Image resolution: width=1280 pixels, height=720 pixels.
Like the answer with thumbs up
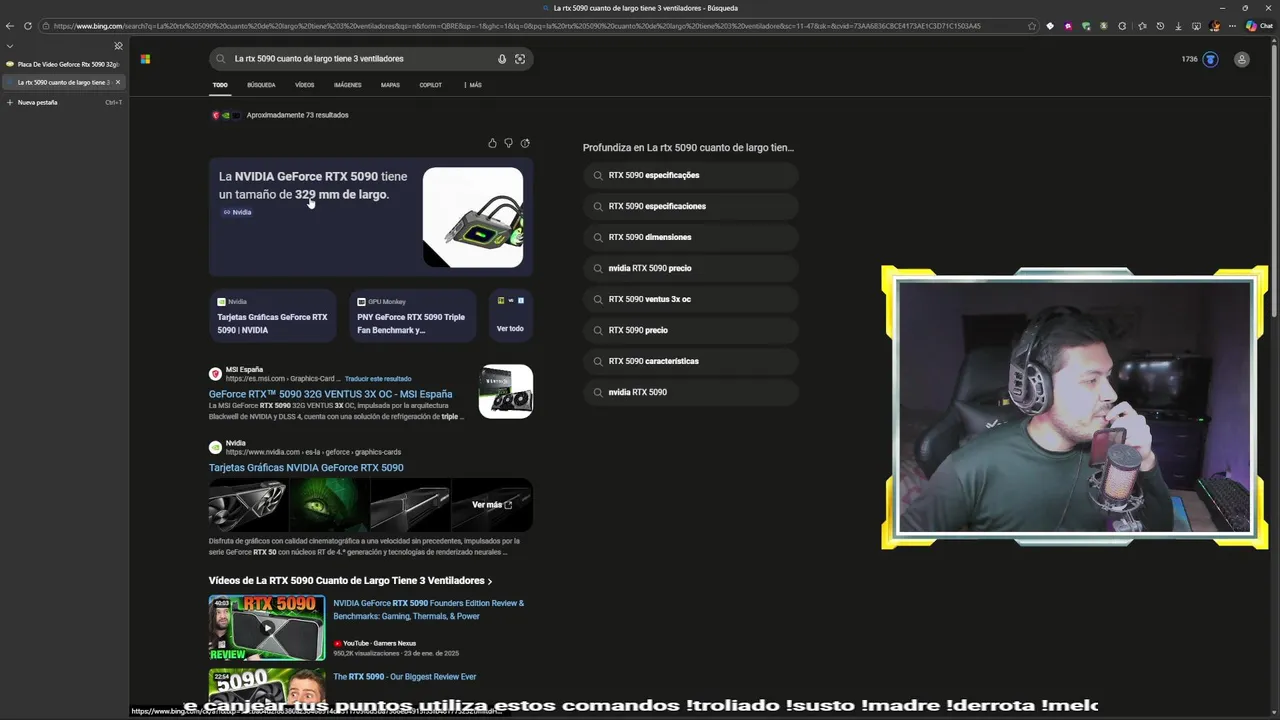pyautogui.click(x=492, y=143)
